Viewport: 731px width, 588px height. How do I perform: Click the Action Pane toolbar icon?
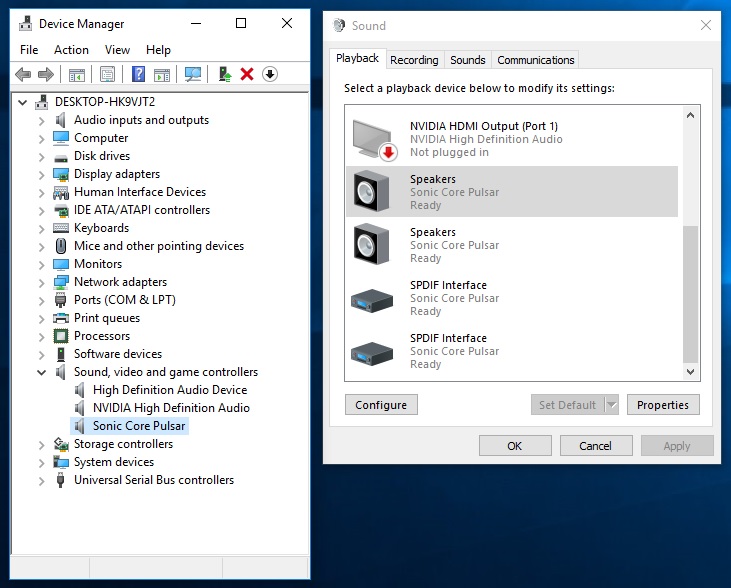(162, 75)
